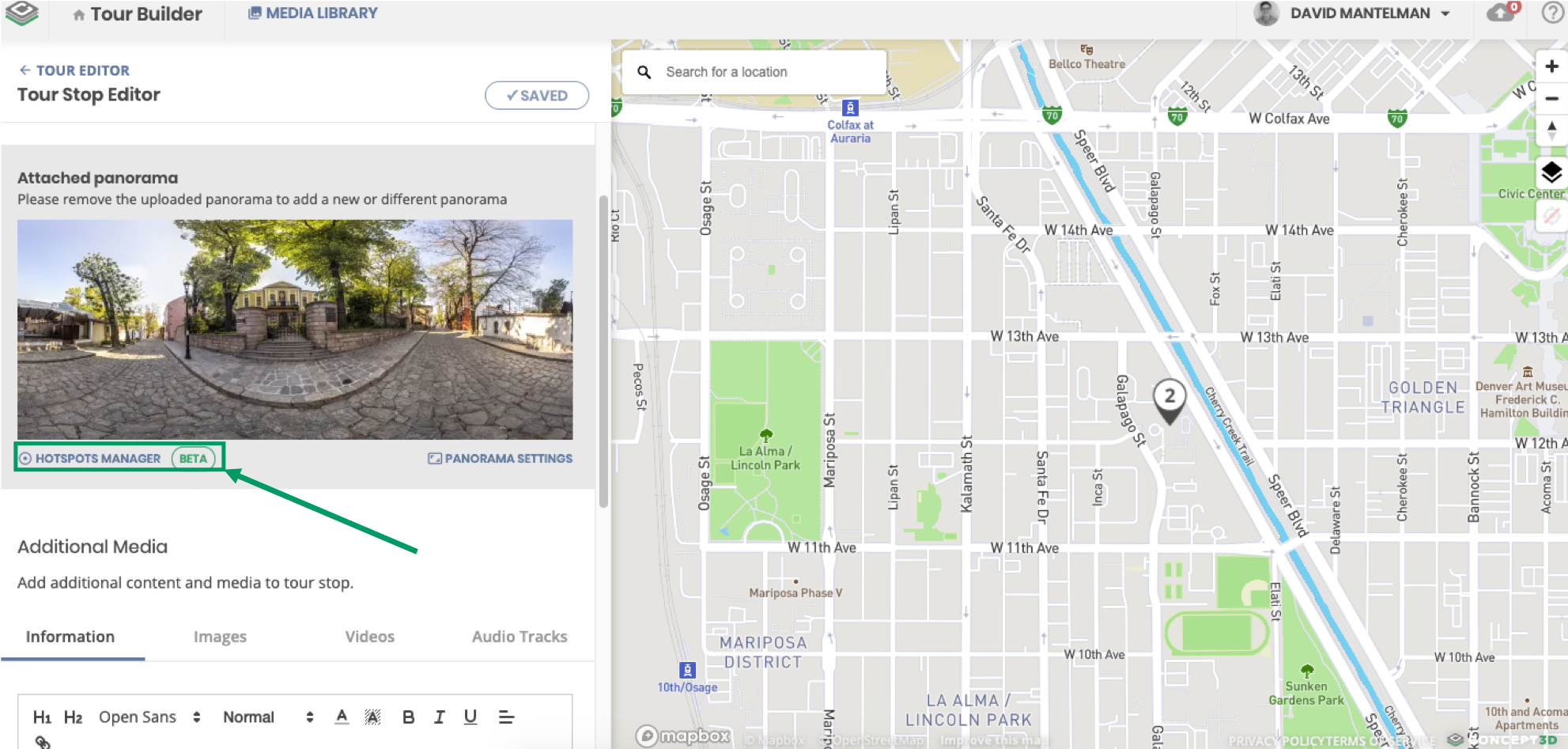This screenshot has width=1568, height=749.
Task: Click the Mariposa Phase V label
Action: click(795, 592)
